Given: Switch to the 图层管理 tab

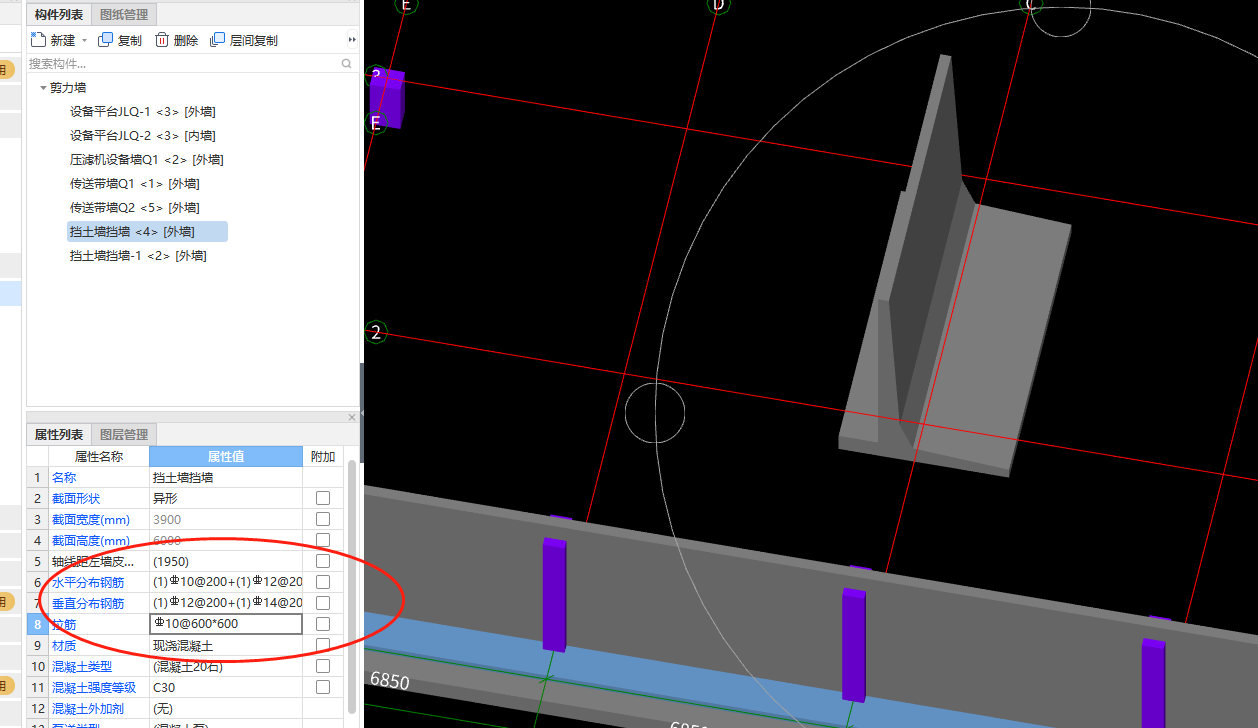Looking at the screenshot, I should pos(124,434).
